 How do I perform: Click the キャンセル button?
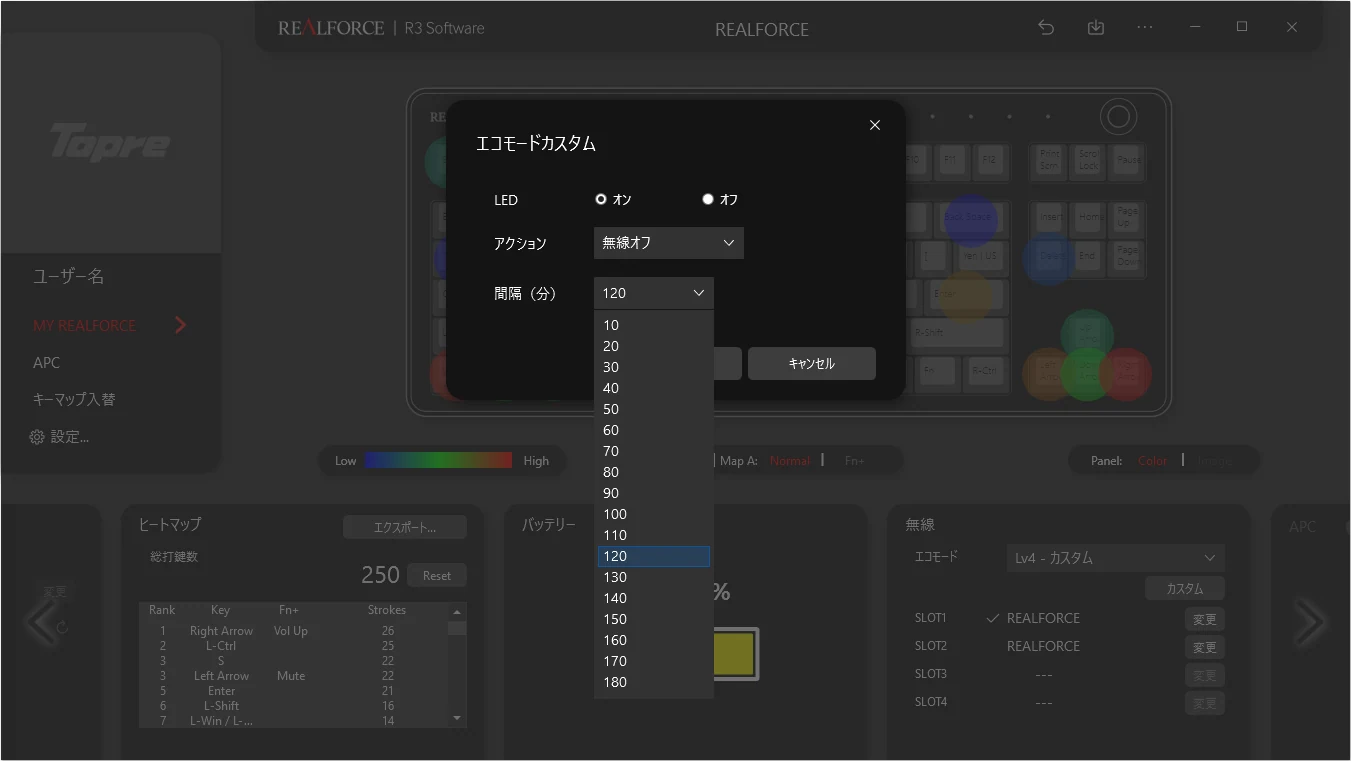point(812,364)
